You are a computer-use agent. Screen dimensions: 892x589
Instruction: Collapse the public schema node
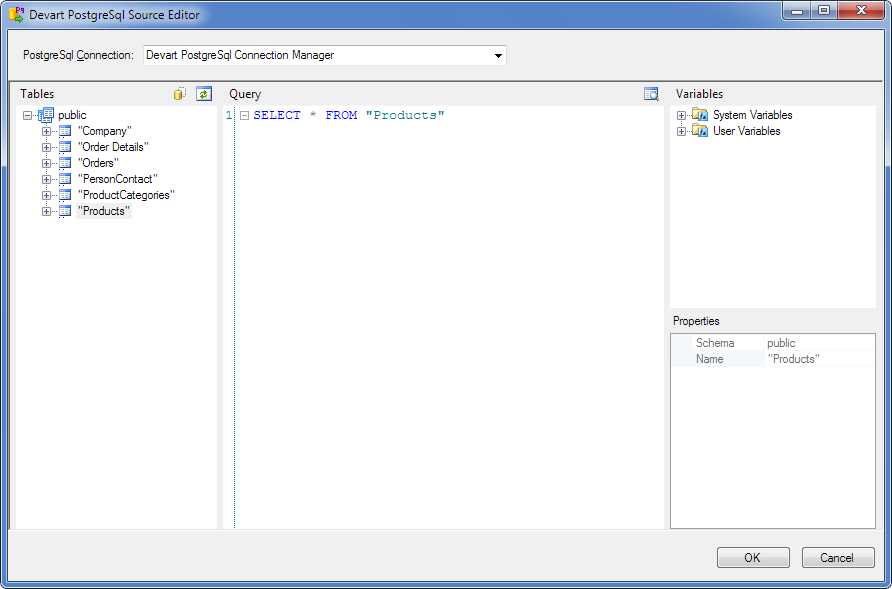click(27, 115)
